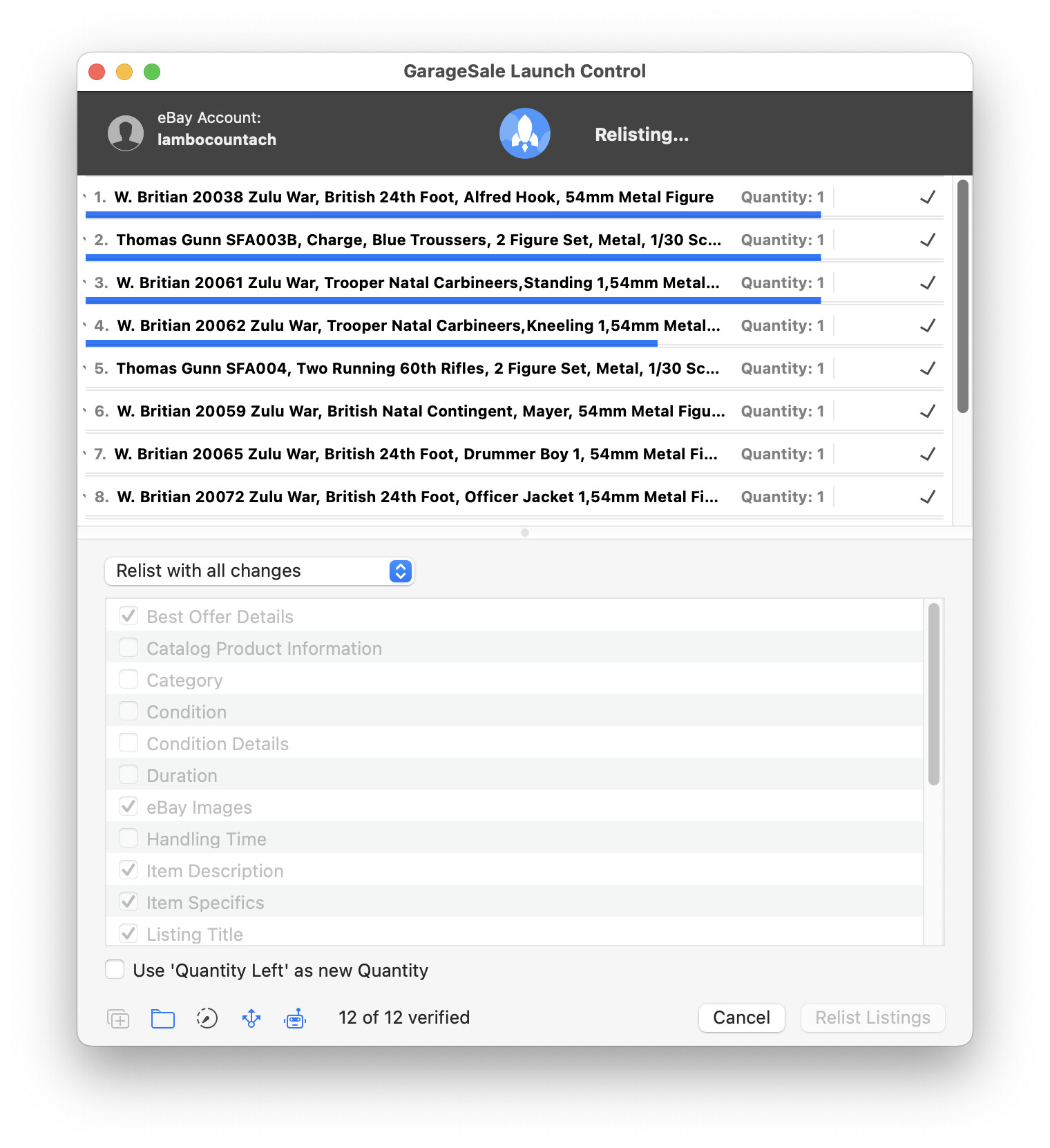1050x1148 pixels.
Task: Click the robot automation icon
Action: [296, 1018]
